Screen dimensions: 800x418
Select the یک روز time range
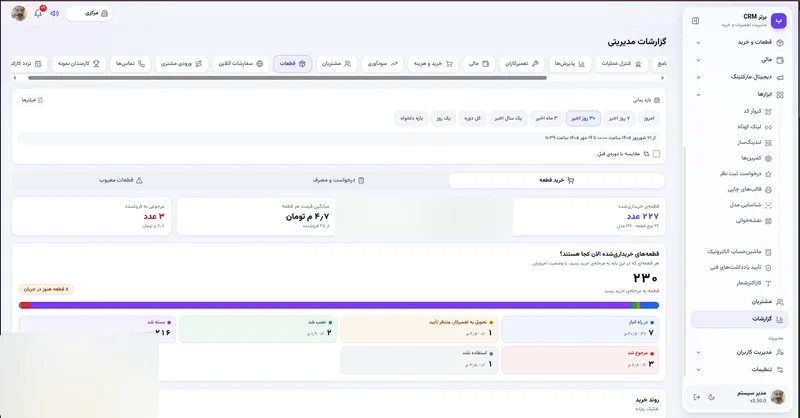tap(443, 118)
